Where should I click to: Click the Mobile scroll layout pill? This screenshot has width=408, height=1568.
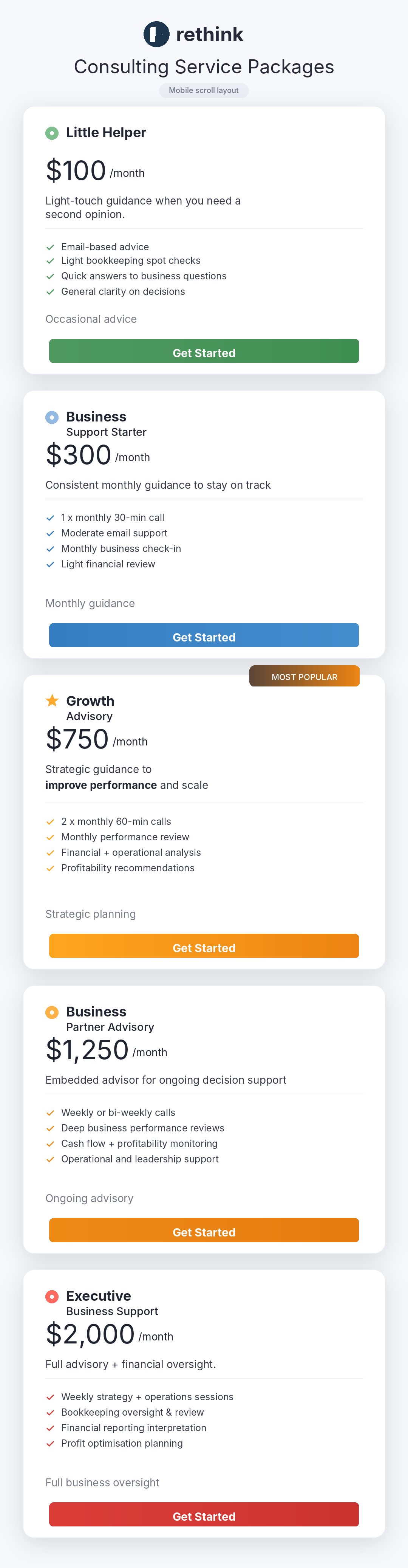click(204, 90)
